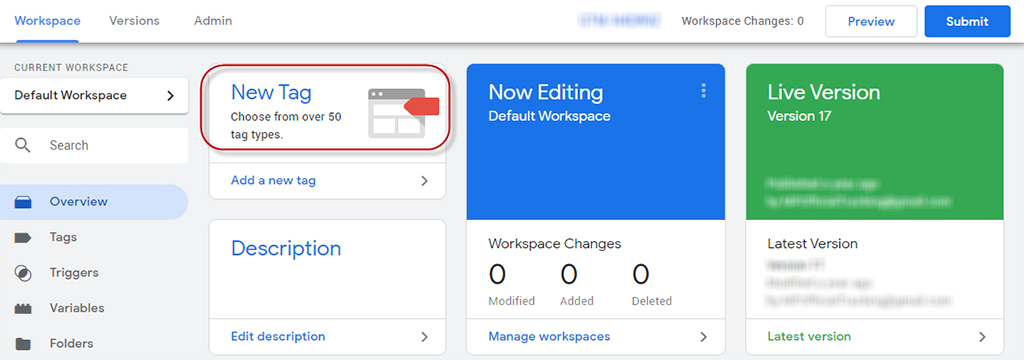Click the Triggers circle icon
Image resolution: width=1024 pixels, height=360 pixels.
pyautogui.click(x=23, y=273)
